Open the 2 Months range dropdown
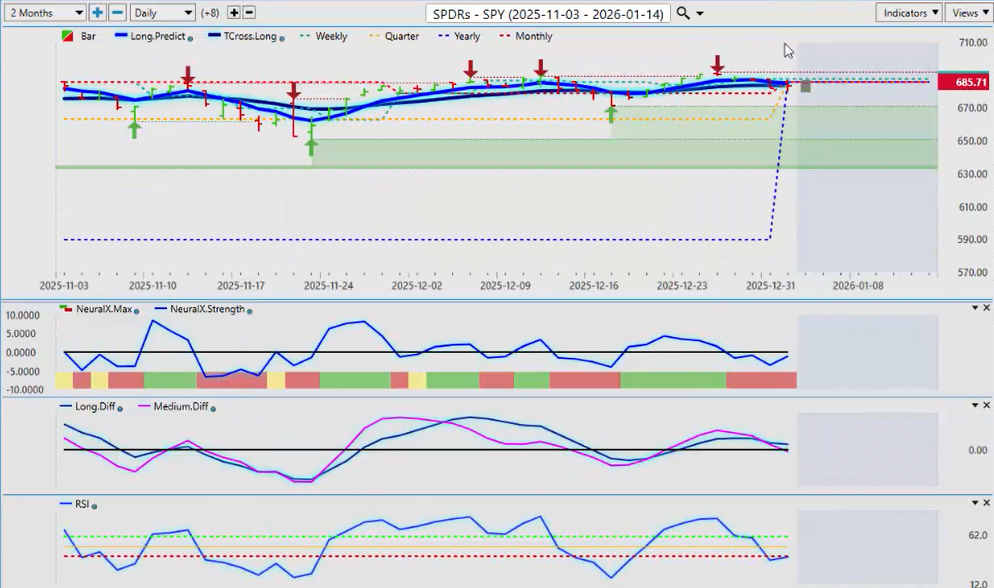 (44, 13)
